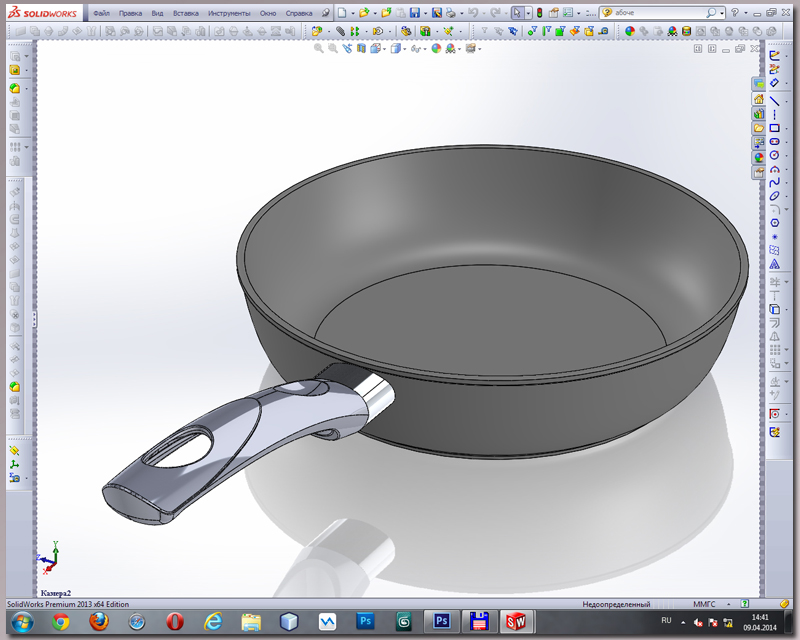Expand the Help button dropdown arrow
The width and height of the screenshot is (800, 640).
tap(745, 14)
